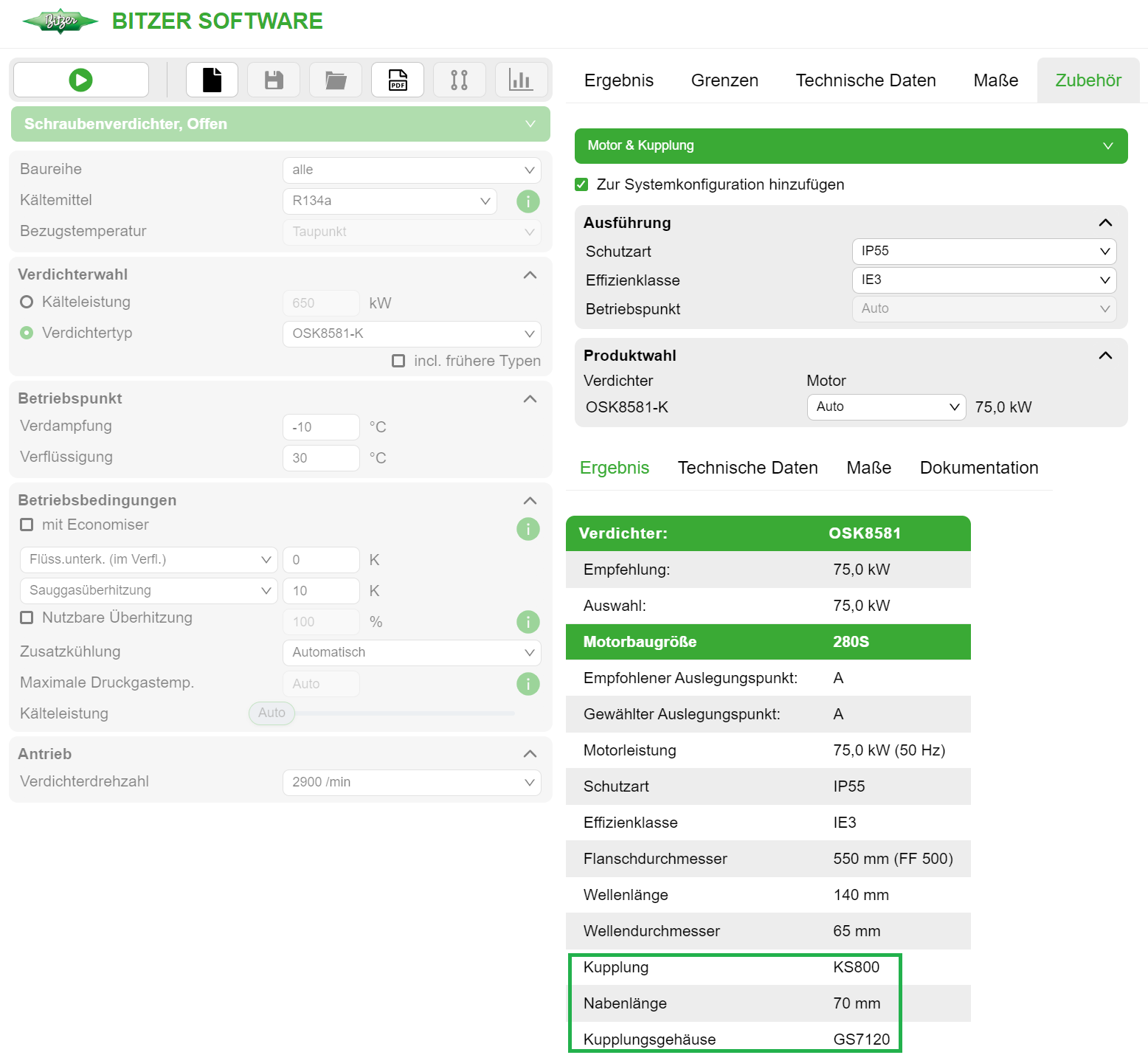Image resolution: width=1148 pixels, height=1055 pixels.
Task: Create a new project document
Action: (x=212, y=79)
